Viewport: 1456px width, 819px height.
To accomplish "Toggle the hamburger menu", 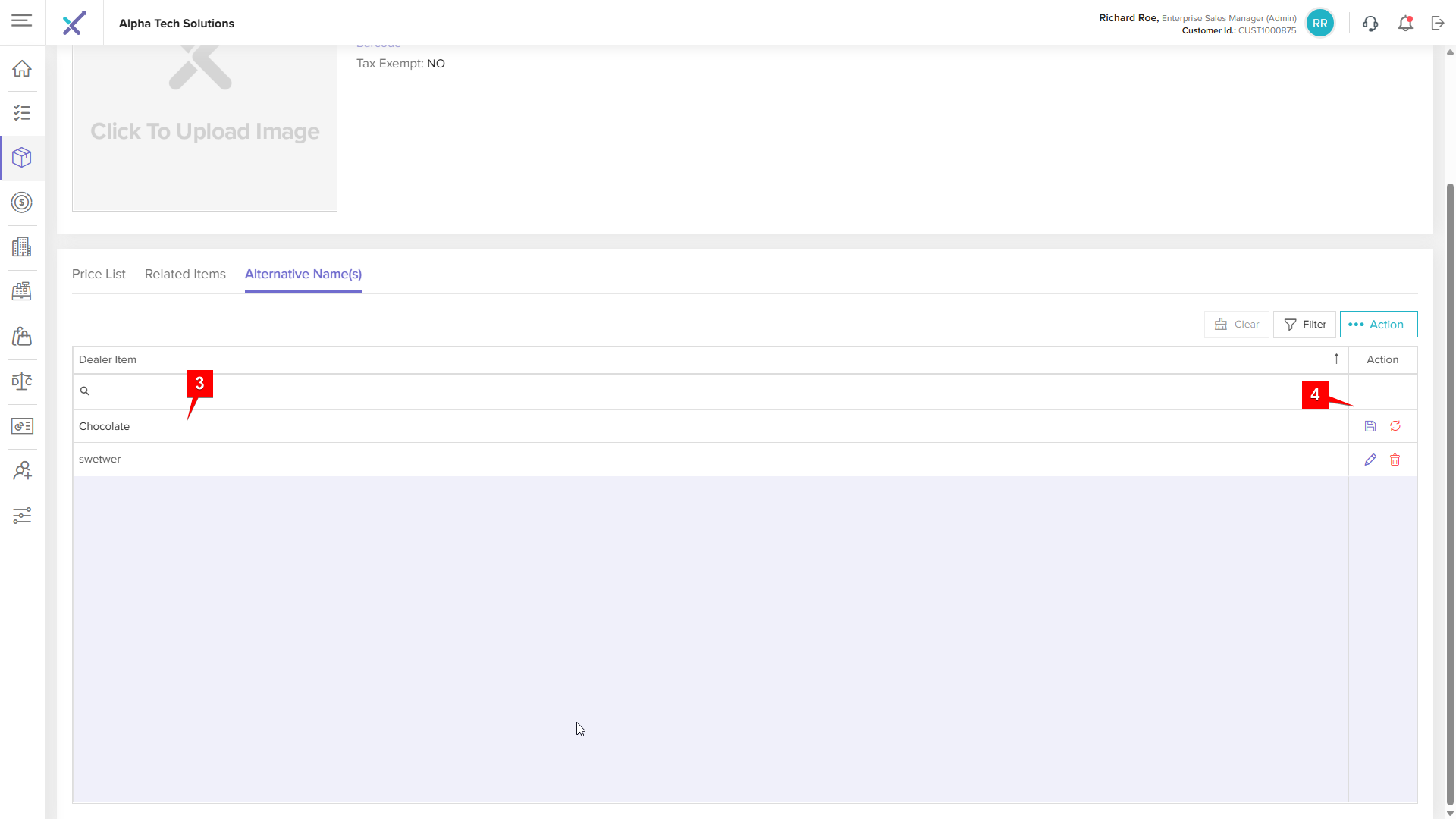I will click(22, 20).
